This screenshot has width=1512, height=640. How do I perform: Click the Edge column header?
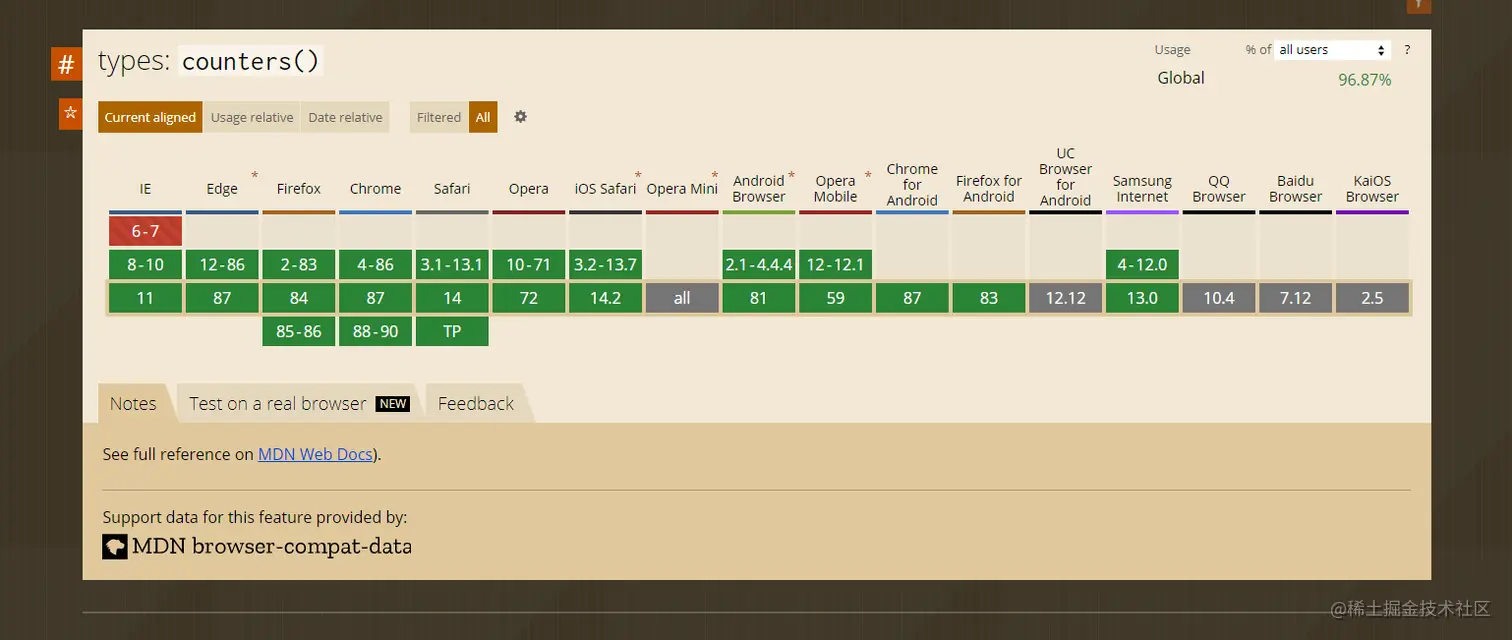[222, 189]
